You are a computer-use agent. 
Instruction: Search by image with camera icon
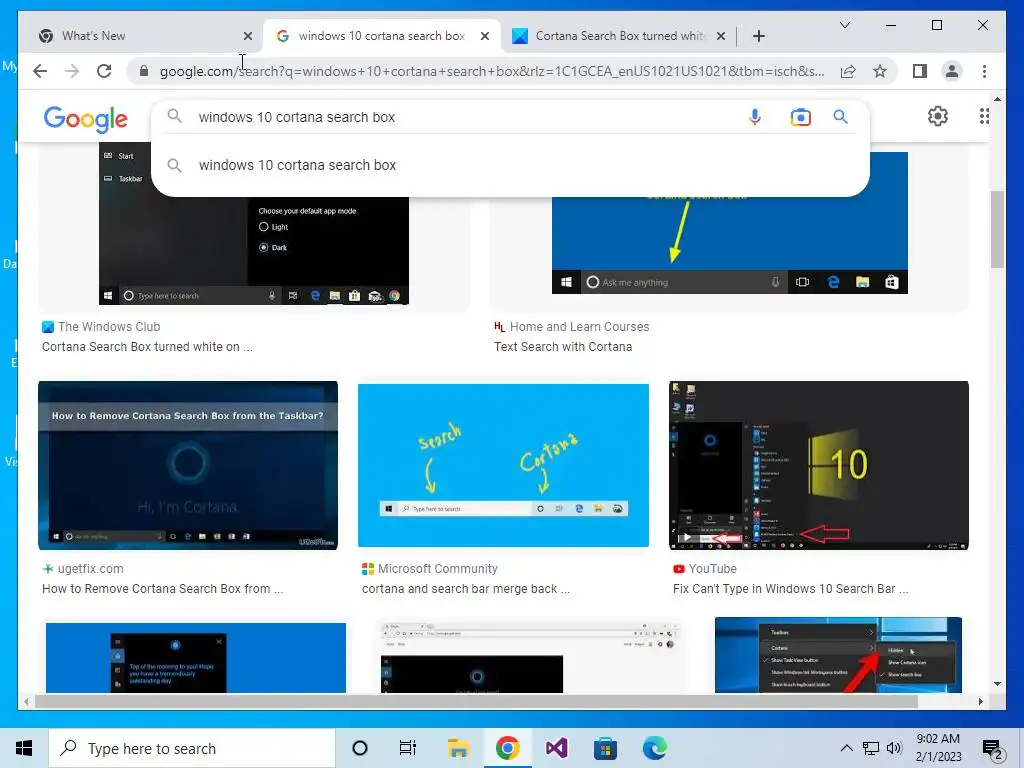click(x=800, y=117)
